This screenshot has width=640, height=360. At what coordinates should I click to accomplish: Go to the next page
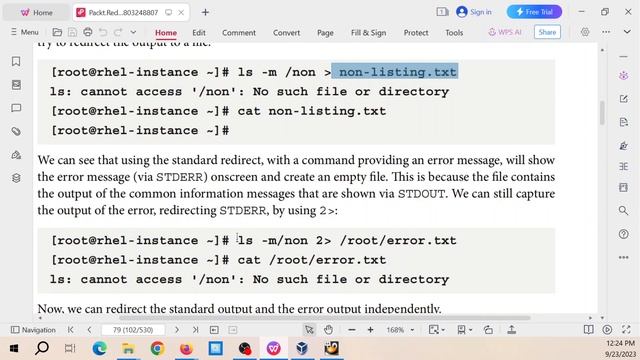pyautogui.click(x=176, y=329)
